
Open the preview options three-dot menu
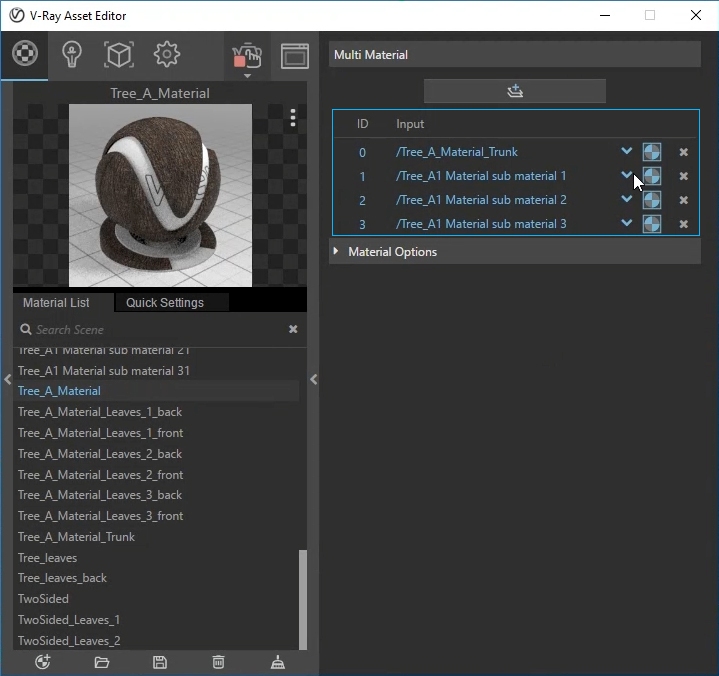[x=292, y=118]
